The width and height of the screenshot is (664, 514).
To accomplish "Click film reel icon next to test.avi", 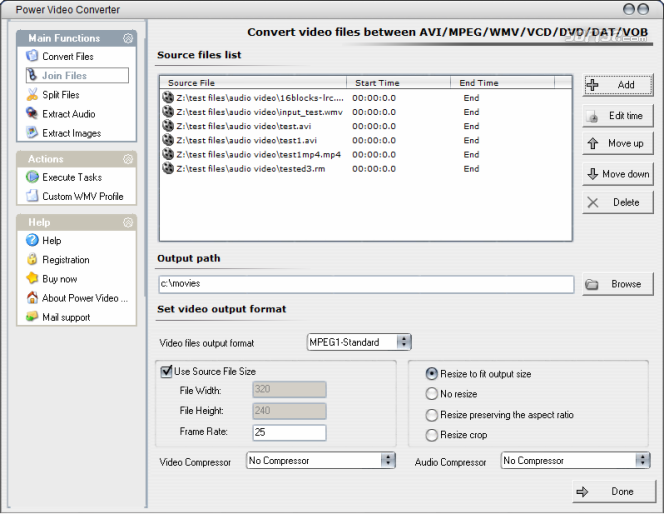I will (168, 126).
